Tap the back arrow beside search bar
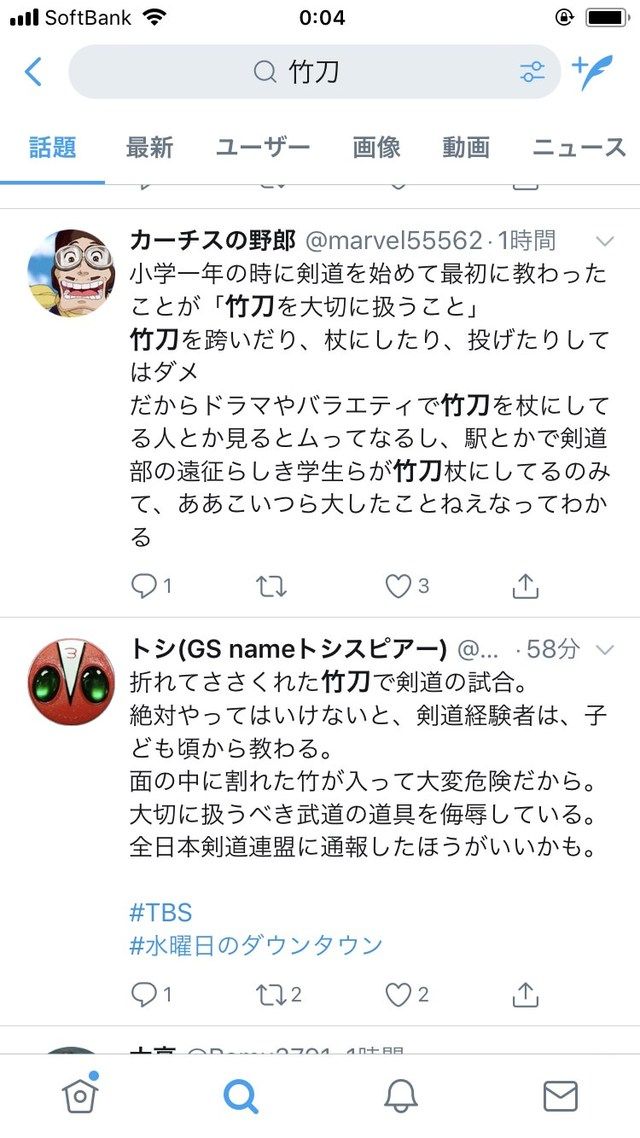Viewport: 640px width, 1138px height. (33, 72)
